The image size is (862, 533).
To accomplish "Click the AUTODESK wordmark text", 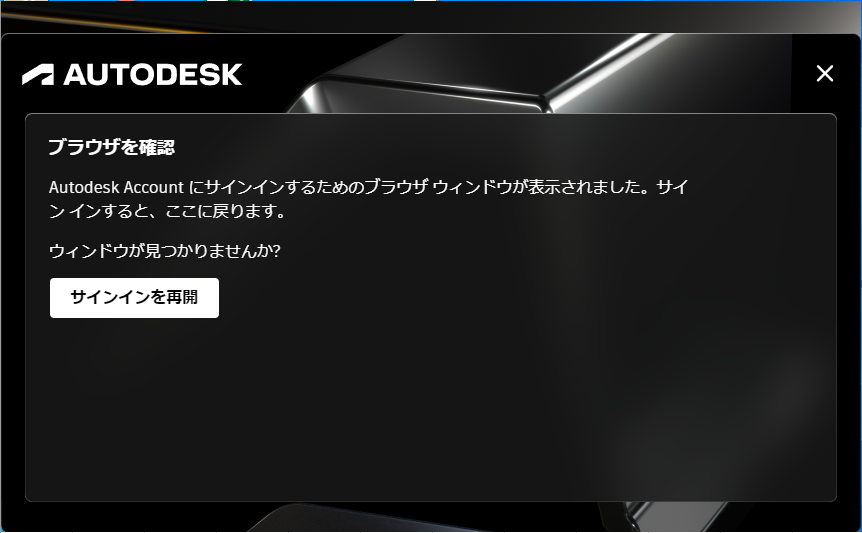I will 153,75.
